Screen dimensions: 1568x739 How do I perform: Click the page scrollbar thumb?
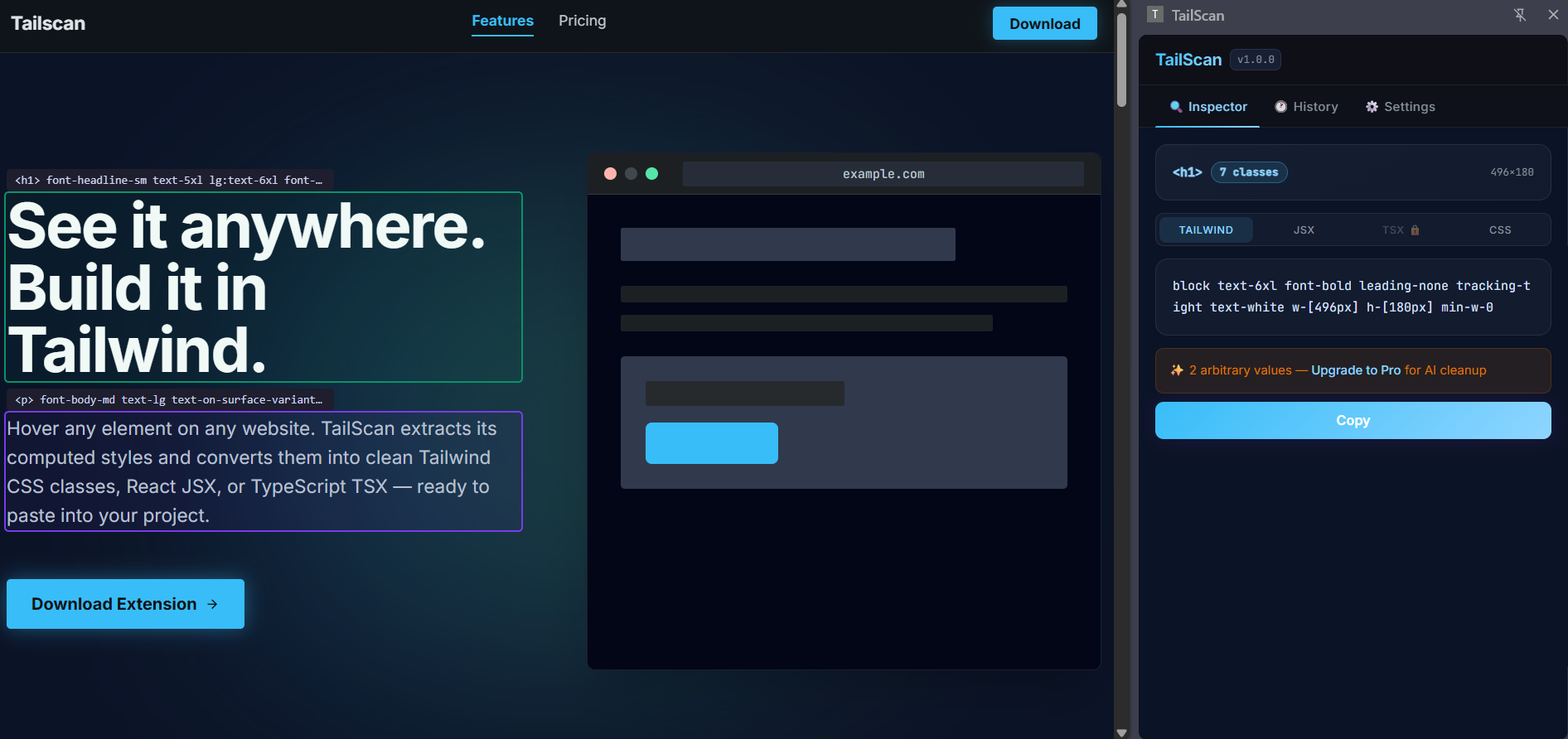tap(1121, 58)
